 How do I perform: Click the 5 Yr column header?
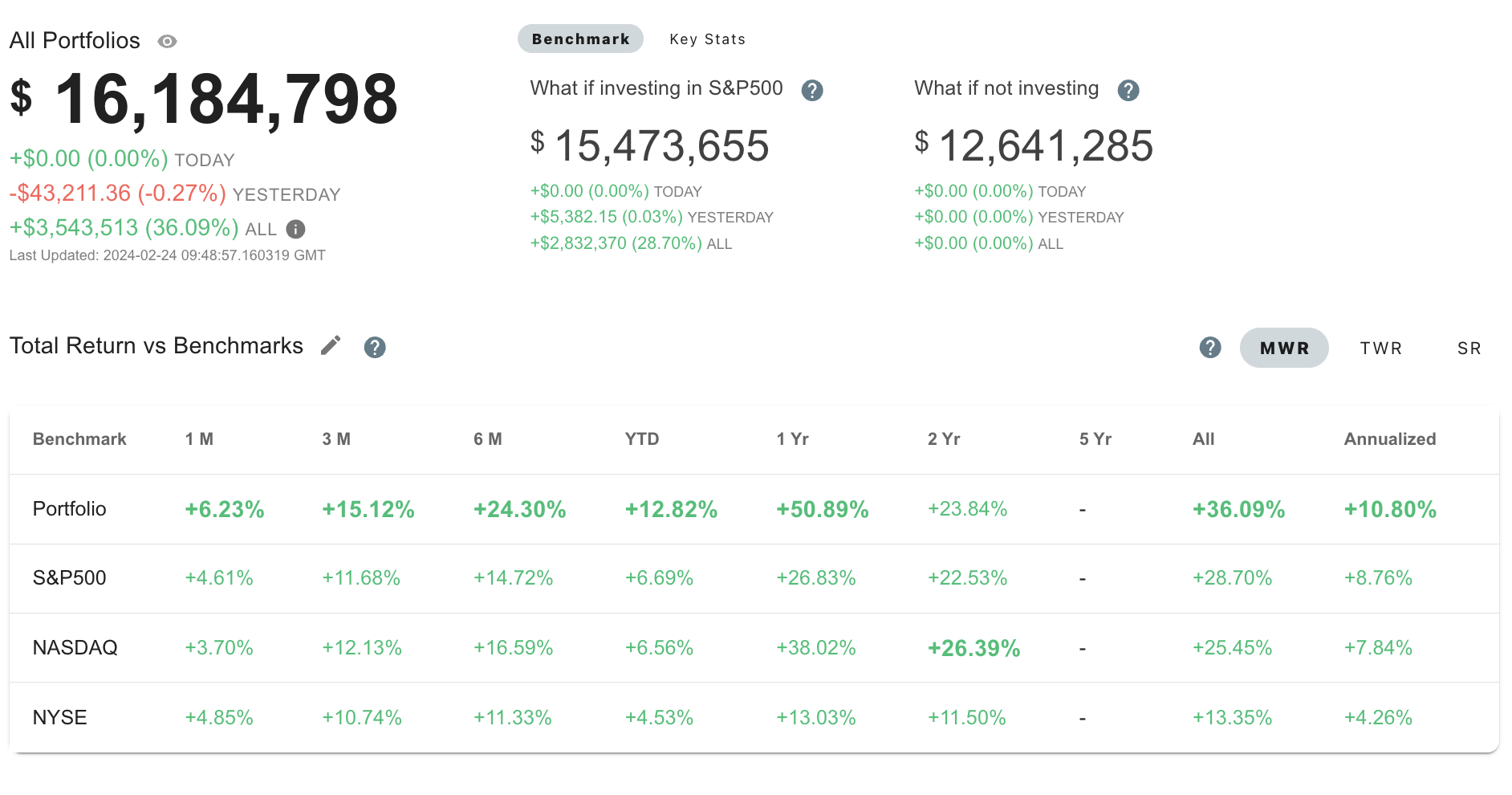pos(1096,438)
